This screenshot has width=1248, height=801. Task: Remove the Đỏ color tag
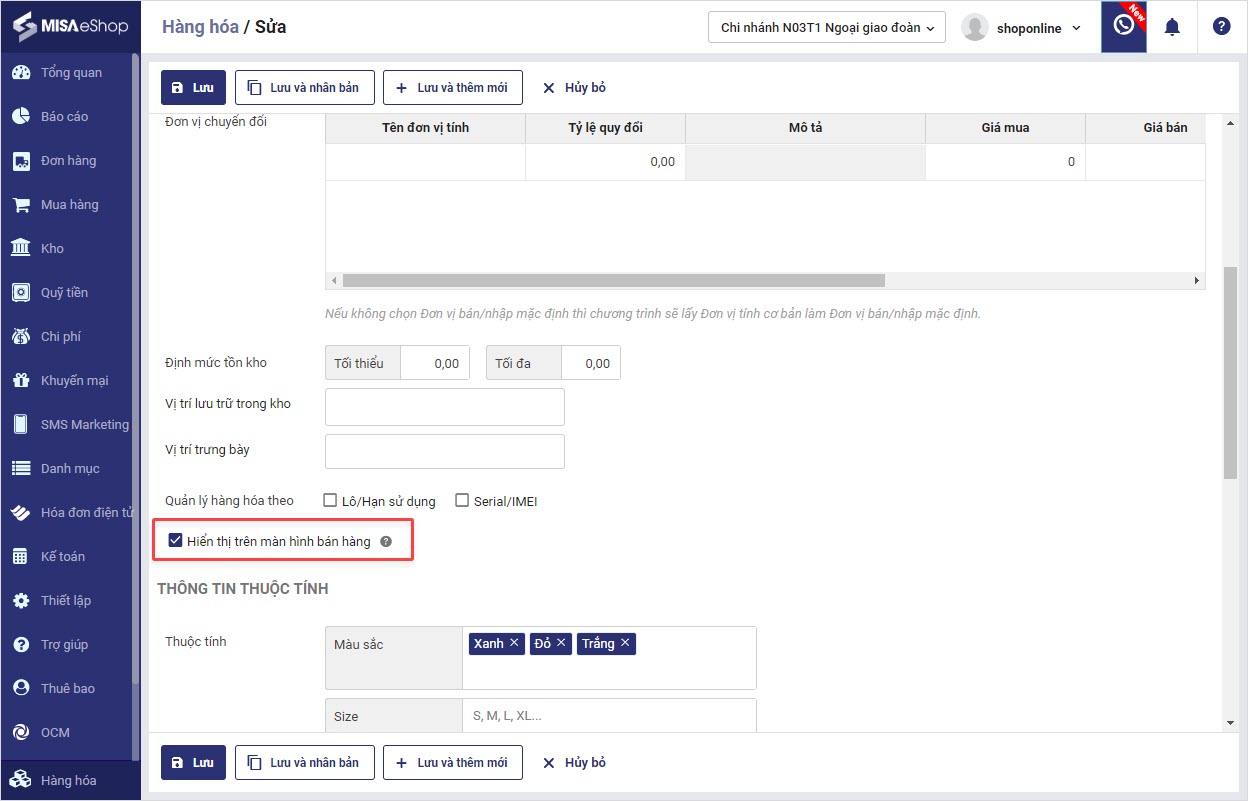pos(561,643)
